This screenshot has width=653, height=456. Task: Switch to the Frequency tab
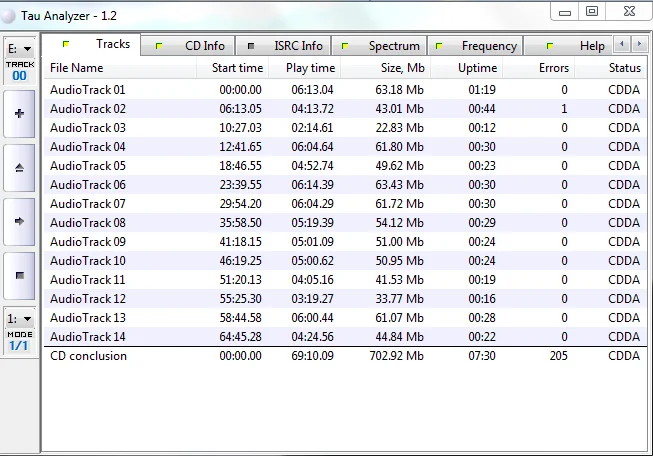point(475,46)
